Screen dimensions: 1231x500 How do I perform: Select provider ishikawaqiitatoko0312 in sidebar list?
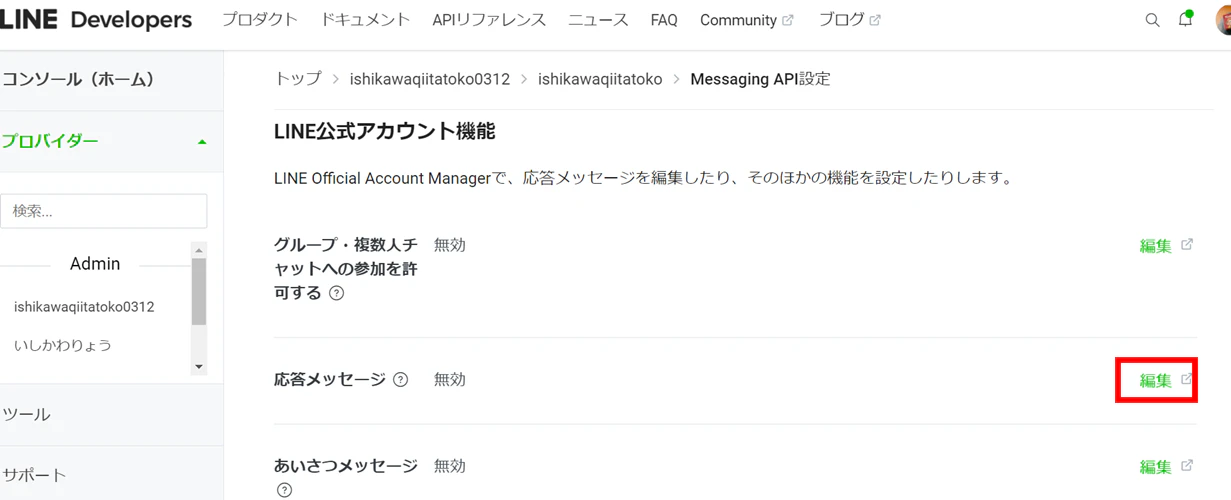(x=84, y=307)
